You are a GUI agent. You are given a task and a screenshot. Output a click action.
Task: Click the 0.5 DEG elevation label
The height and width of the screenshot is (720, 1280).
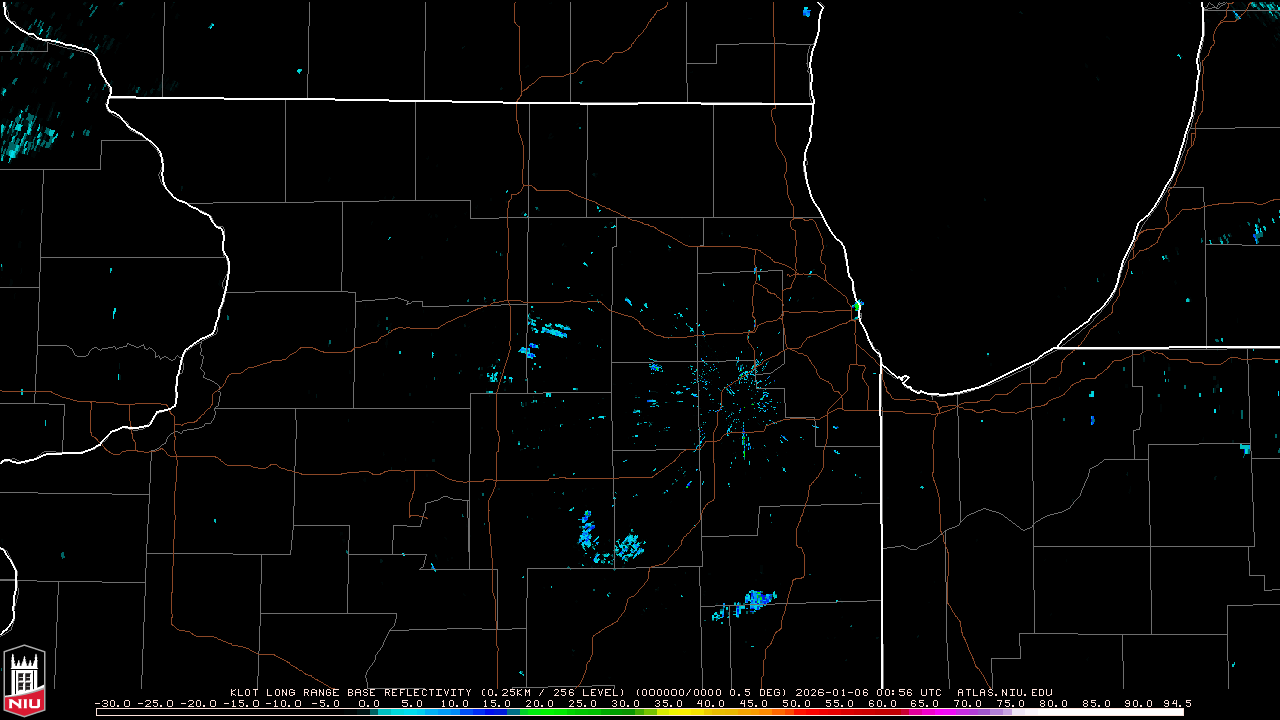[756, 692]
